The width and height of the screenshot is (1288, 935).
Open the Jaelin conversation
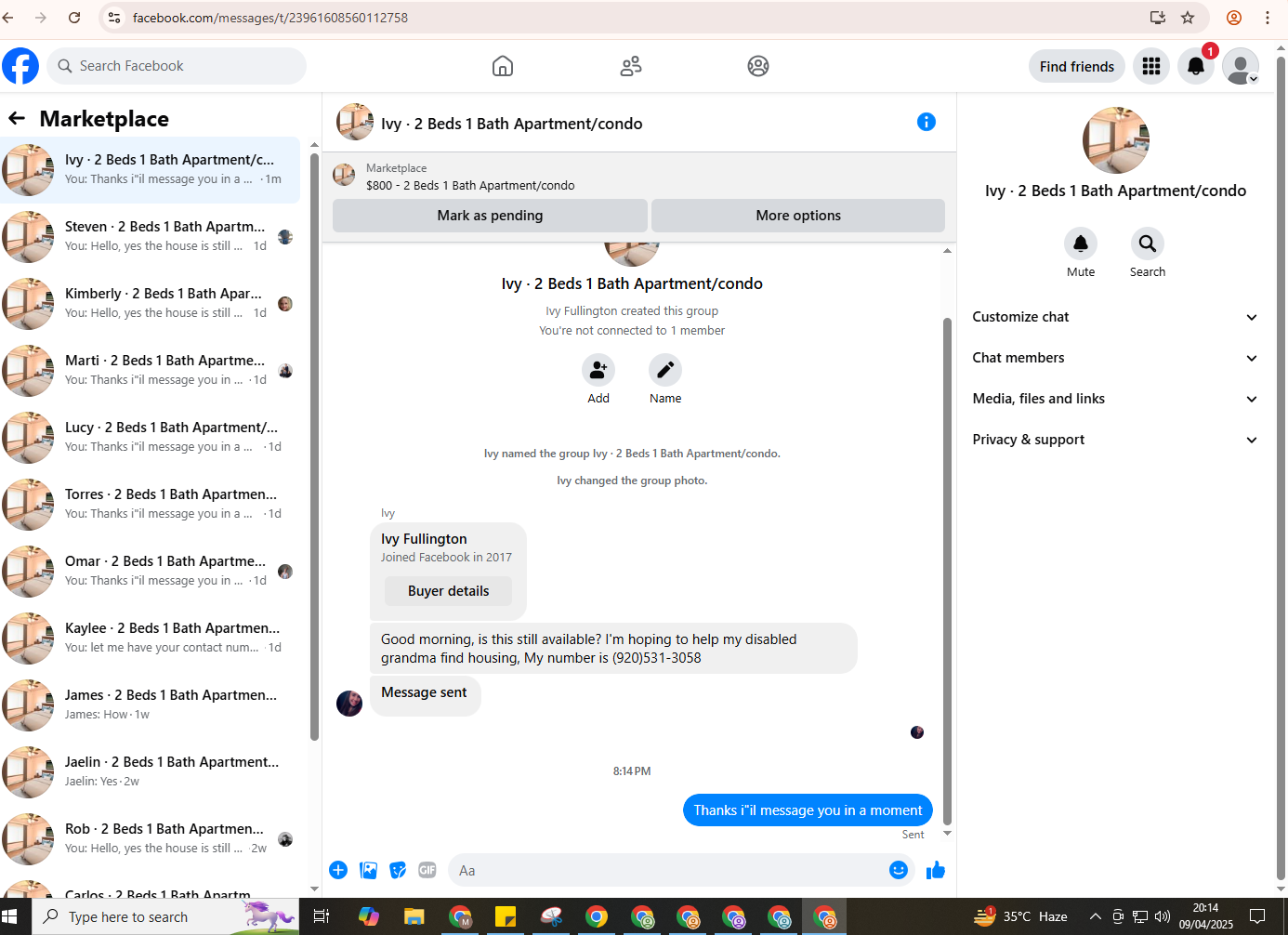(151, 772)
